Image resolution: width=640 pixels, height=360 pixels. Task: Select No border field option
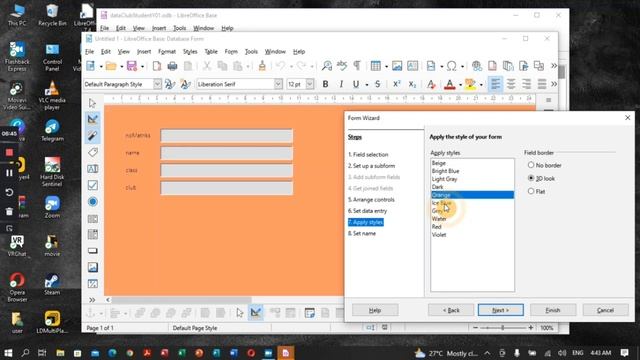(544, 165)
